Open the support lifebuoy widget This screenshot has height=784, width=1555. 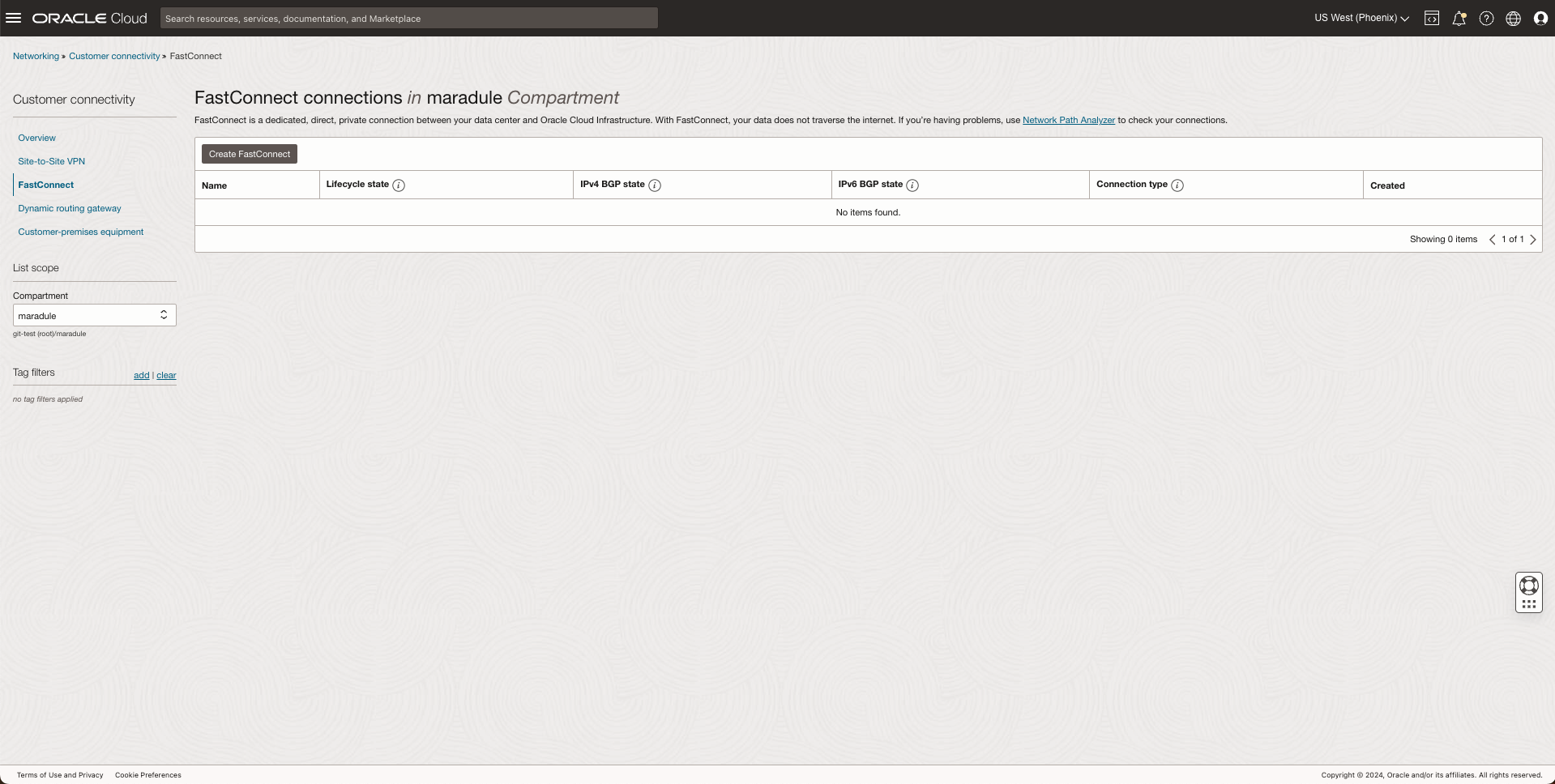click(x=1529, y=585)
